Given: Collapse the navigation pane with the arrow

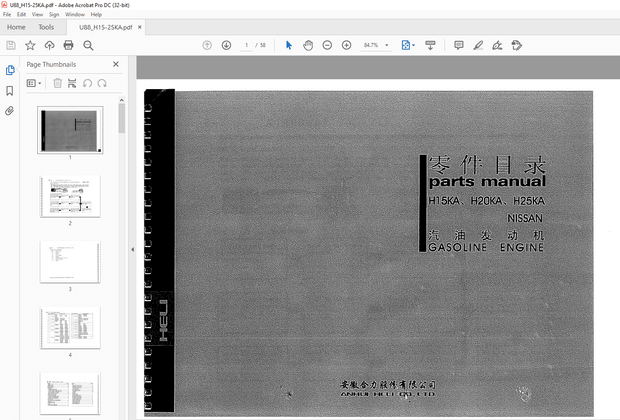Looking at the screenshot, I should click(132, 250).
